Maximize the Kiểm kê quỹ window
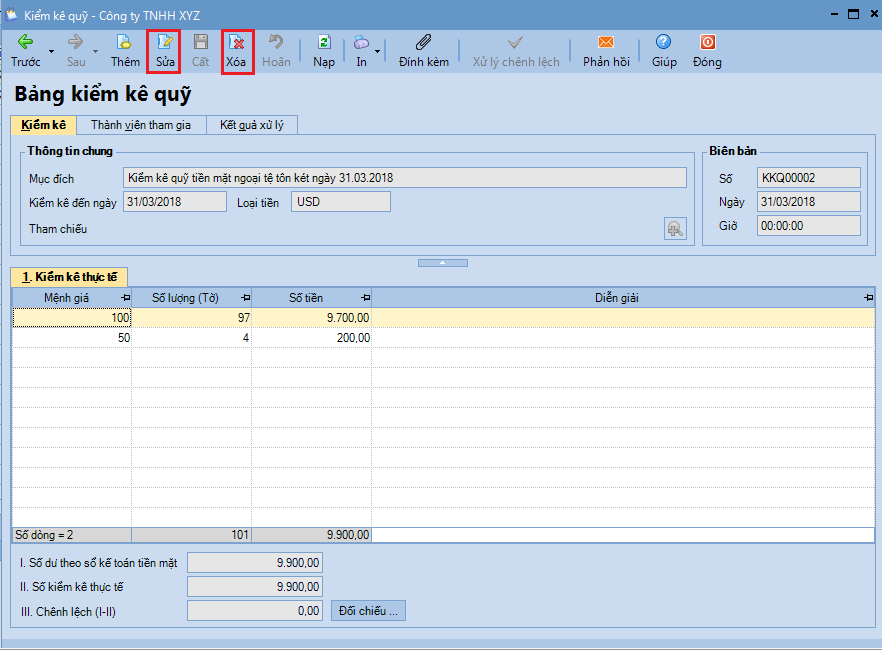The height and width of the screenshot is (650, 882). pyautogui.click(x=853, y=14)
